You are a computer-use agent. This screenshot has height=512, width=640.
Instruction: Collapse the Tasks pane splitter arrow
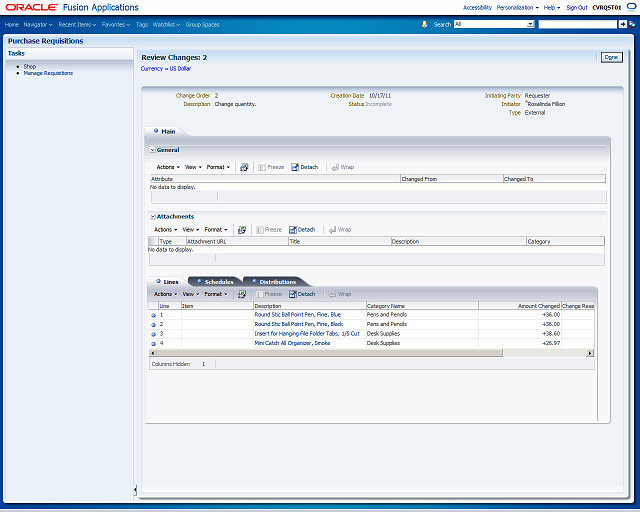(x=135, y=489)
